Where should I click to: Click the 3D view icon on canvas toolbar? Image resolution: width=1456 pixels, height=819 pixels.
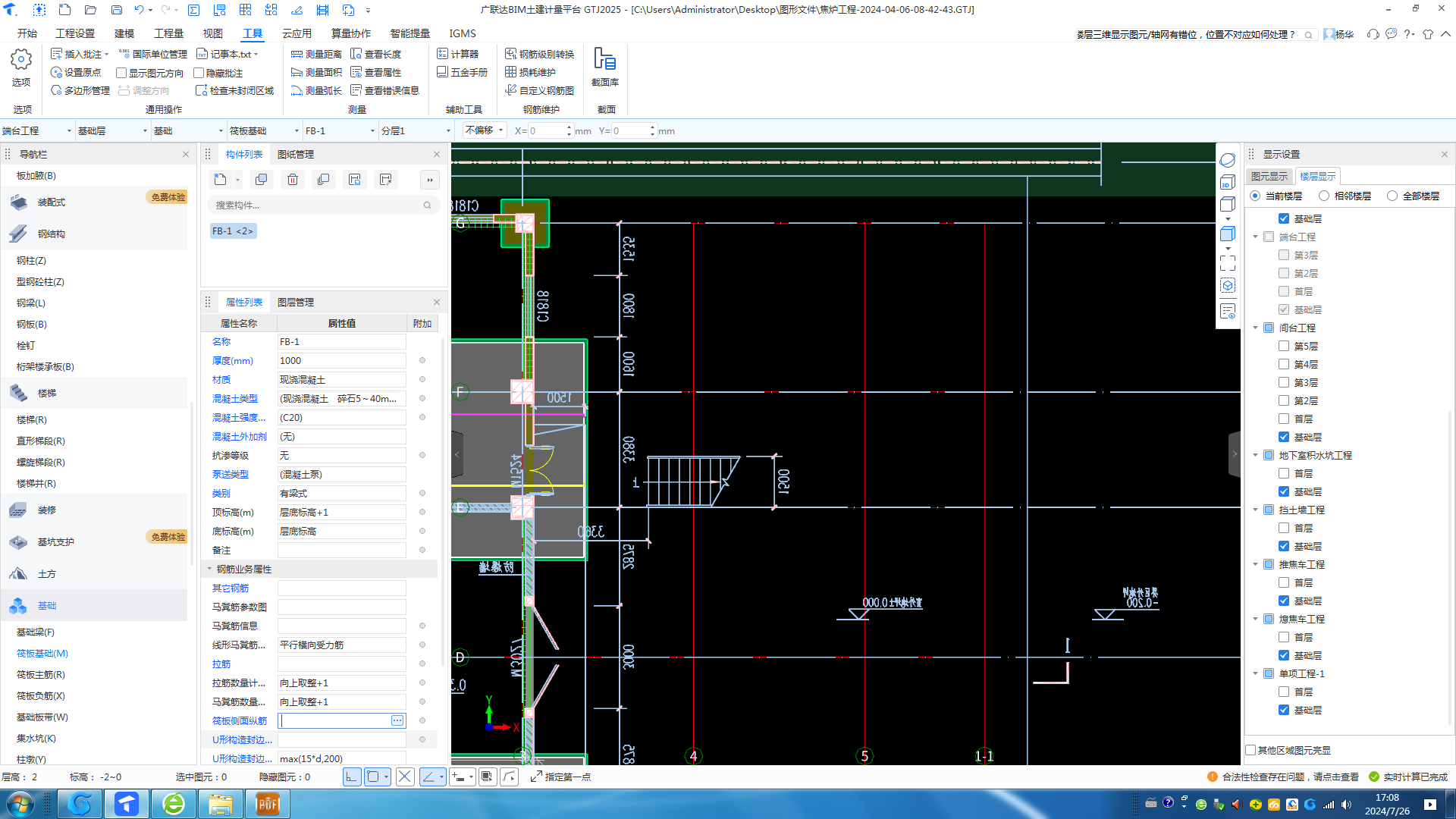pyautogui.click(x=1228, y=182)
